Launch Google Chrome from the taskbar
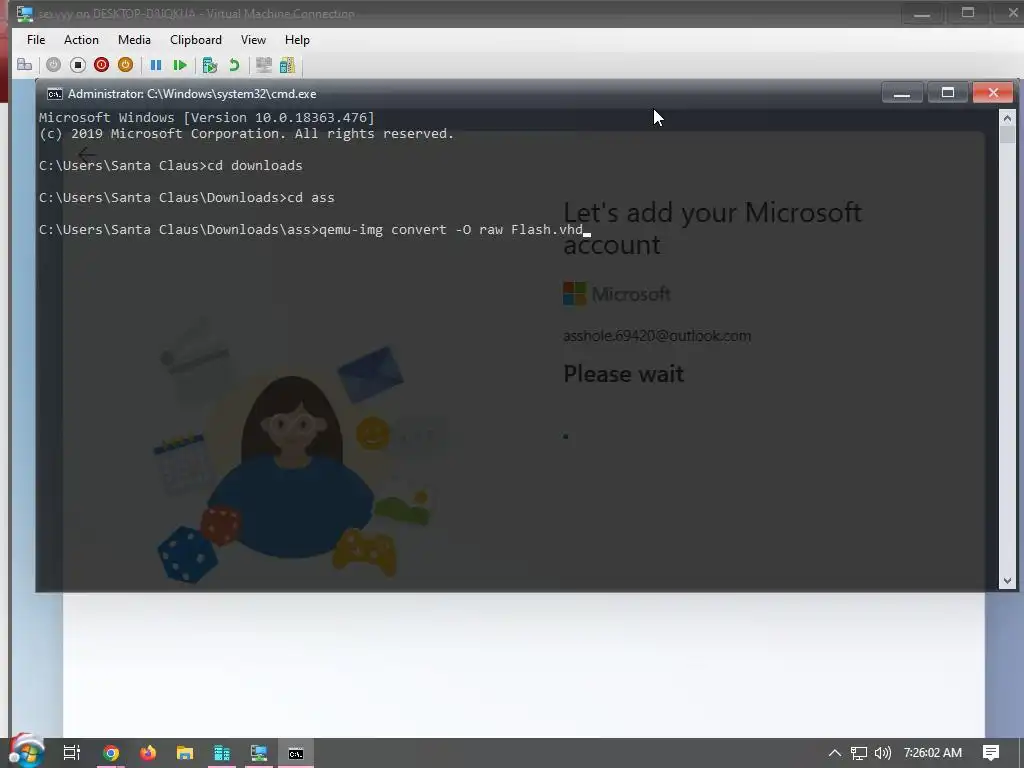This screenshot has height=768, width=1024. pyautogui.click(x=110, y=753)
